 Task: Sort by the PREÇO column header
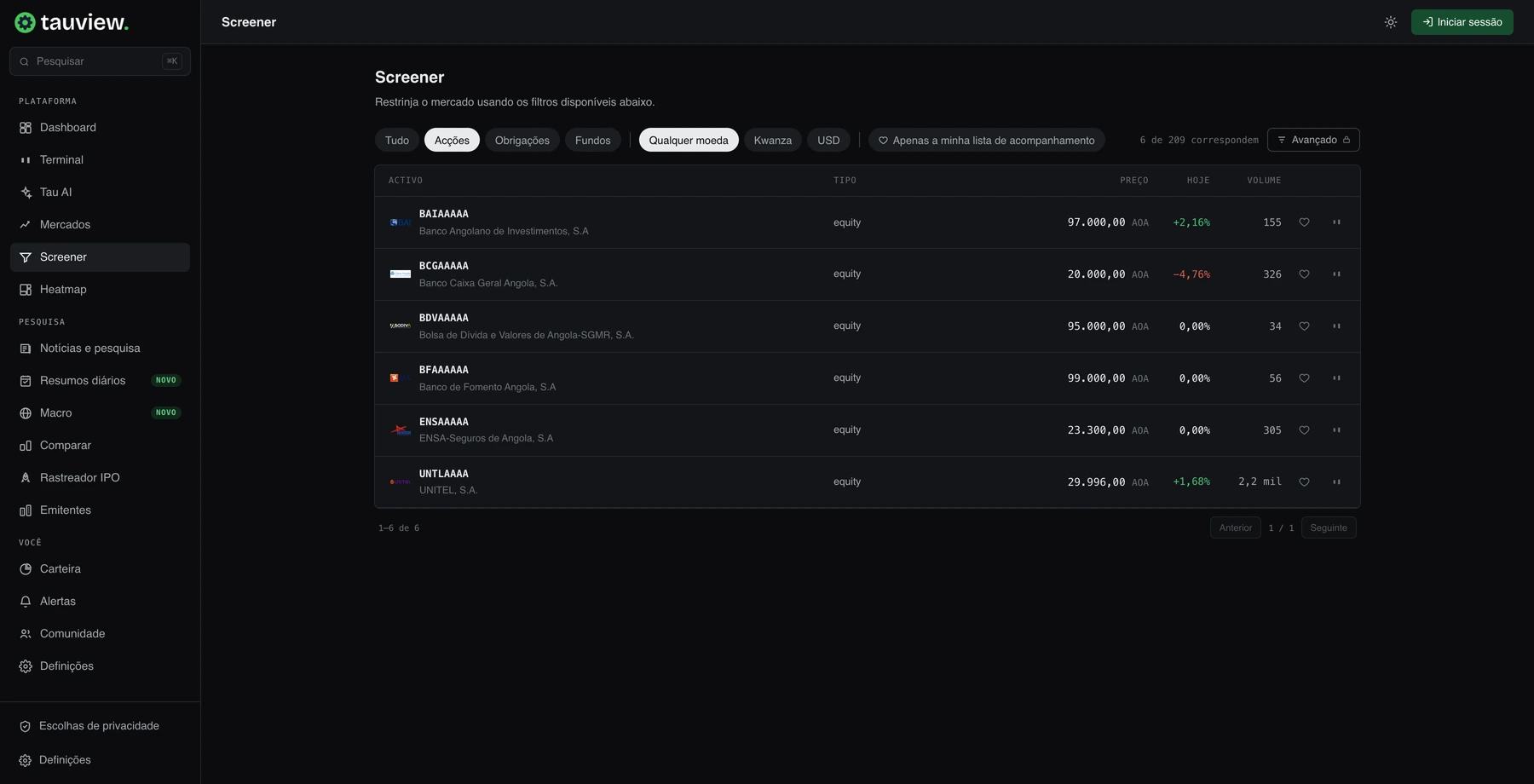click(1134, 181)
